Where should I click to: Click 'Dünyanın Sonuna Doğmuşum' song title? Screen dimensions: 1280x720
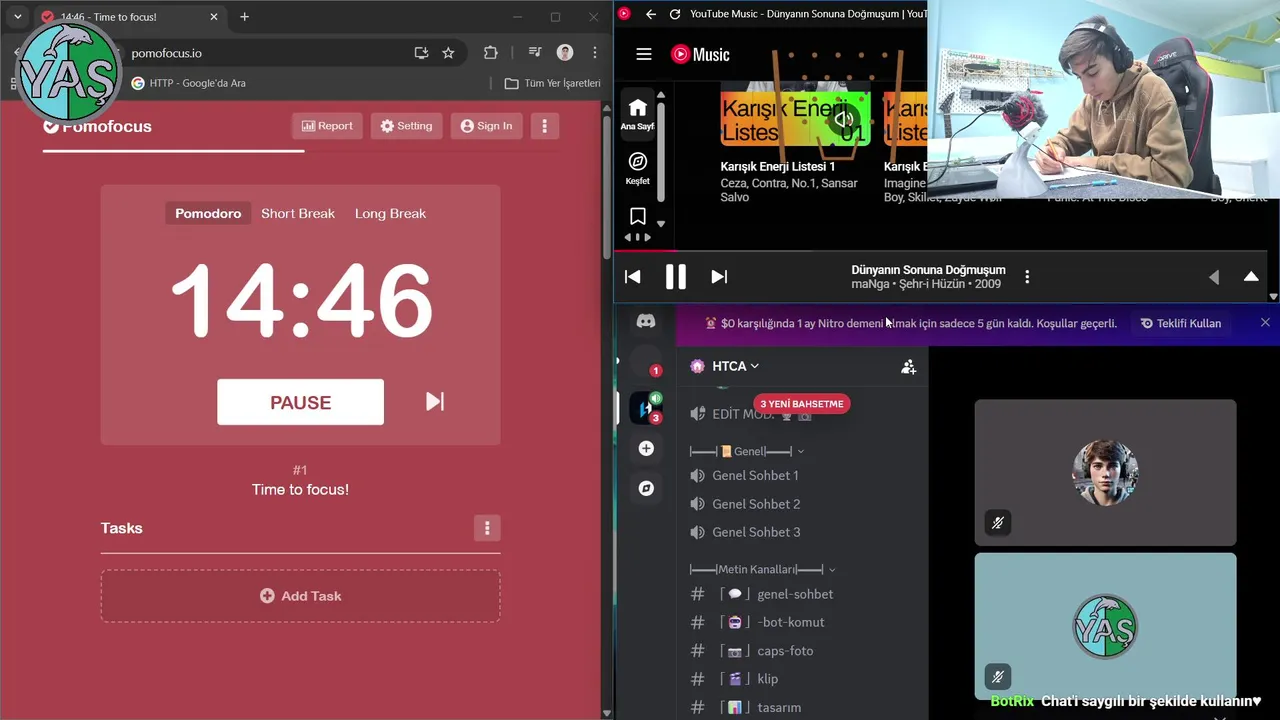click(x=928, y=270)
